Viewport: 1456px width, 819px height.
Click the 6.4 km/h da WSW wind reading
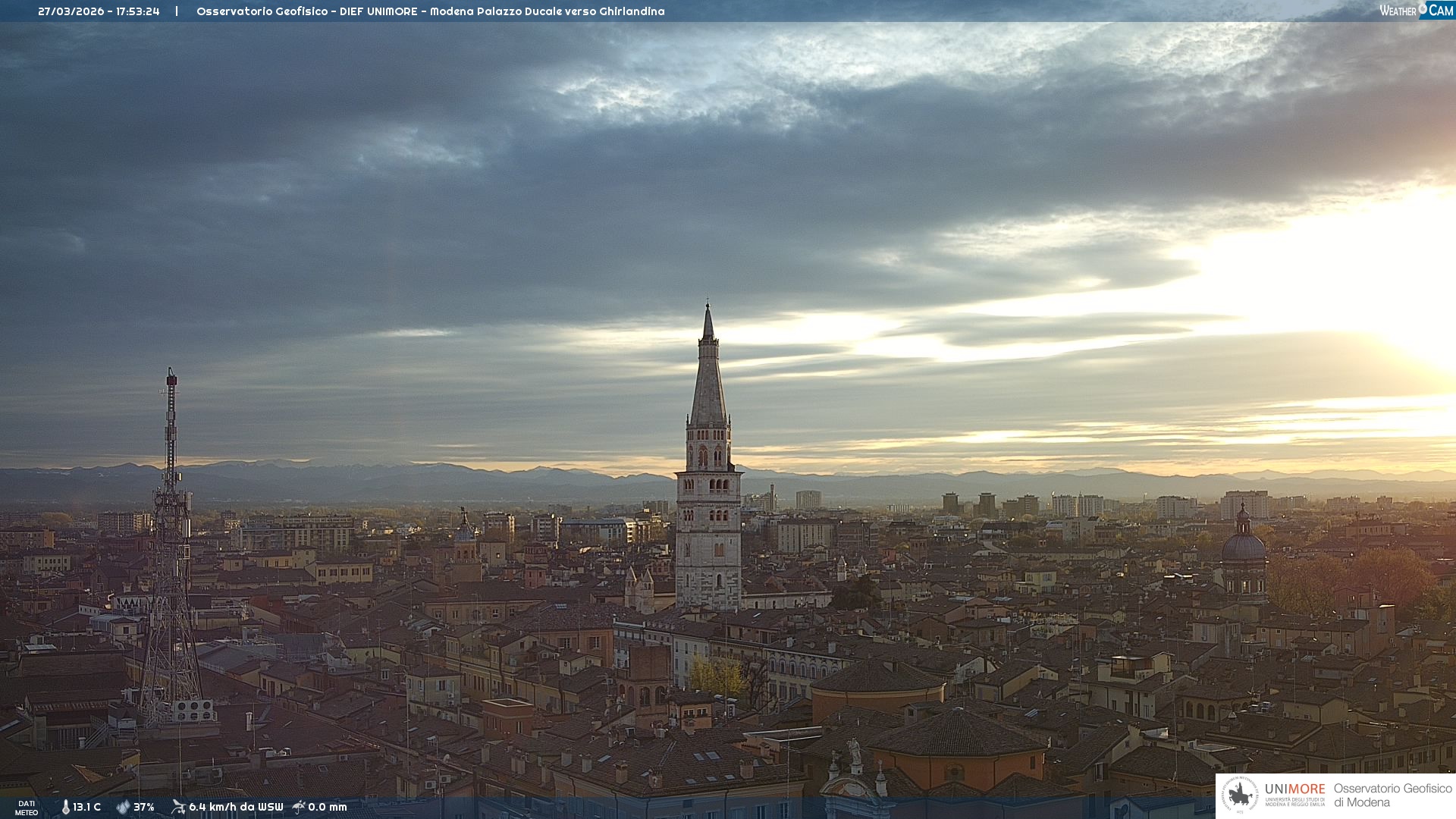236,807
